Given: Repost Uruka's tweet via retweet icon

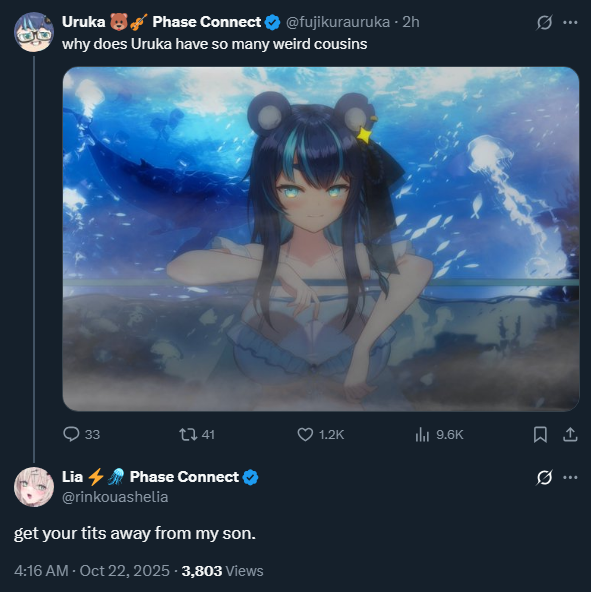Looking at the screenshot, I should [x=188, y=434].
